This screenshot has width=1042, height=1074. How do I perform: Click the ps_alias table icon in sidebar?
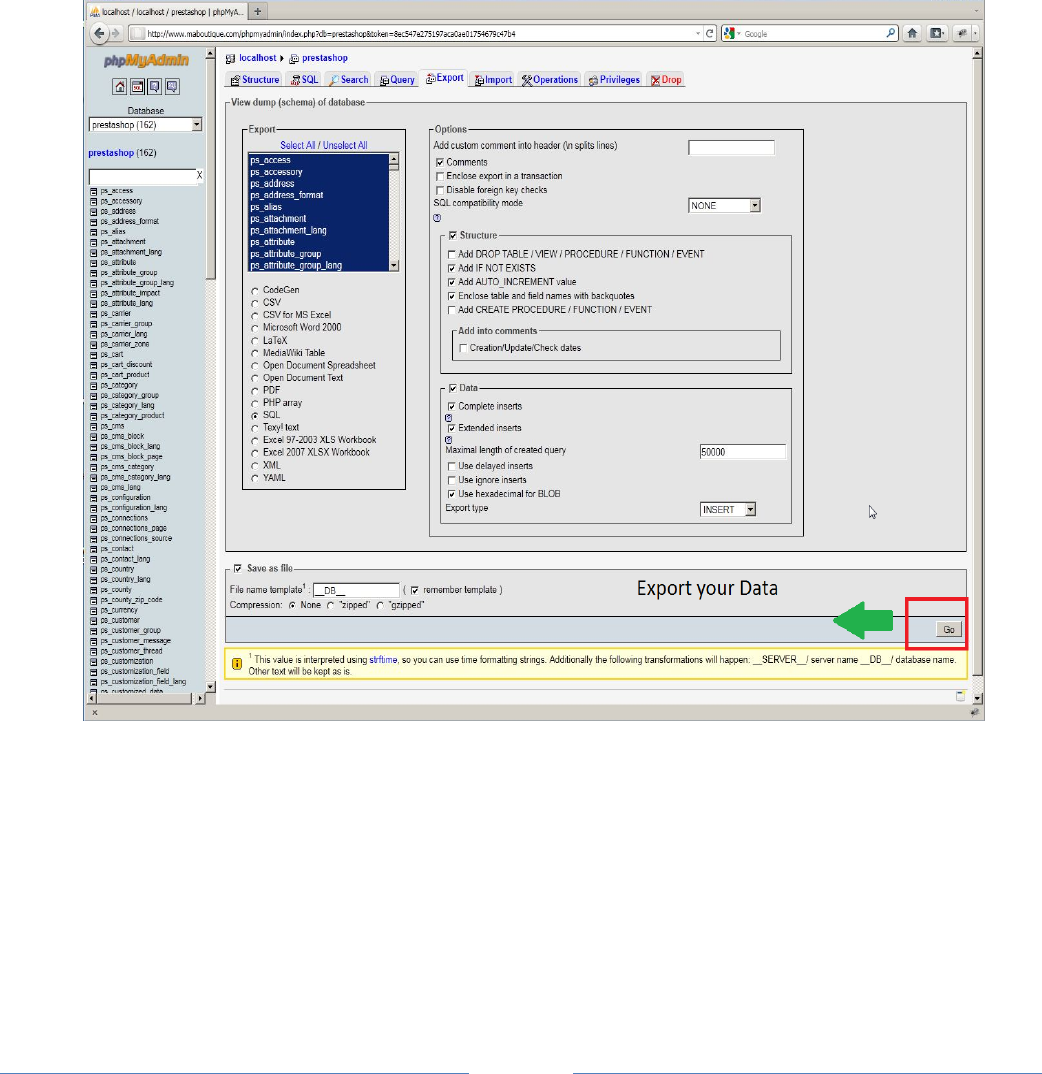[x=94, y=232]
